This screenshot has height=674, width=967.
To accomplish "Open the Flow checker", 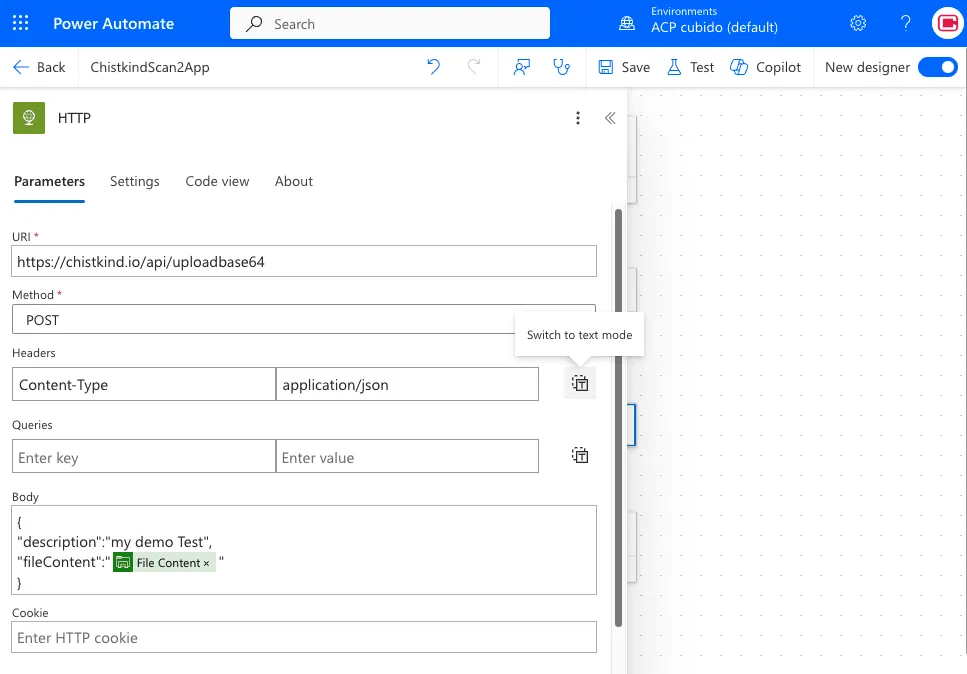I will (x=561, y=67).
